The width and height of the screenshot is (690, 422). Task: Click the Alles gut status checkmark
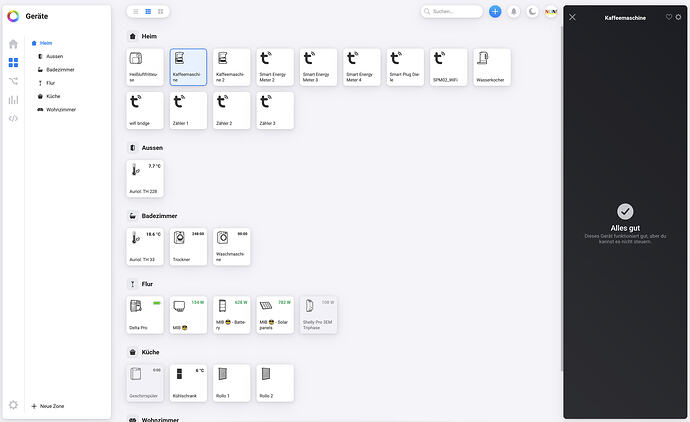click(625, 212)
